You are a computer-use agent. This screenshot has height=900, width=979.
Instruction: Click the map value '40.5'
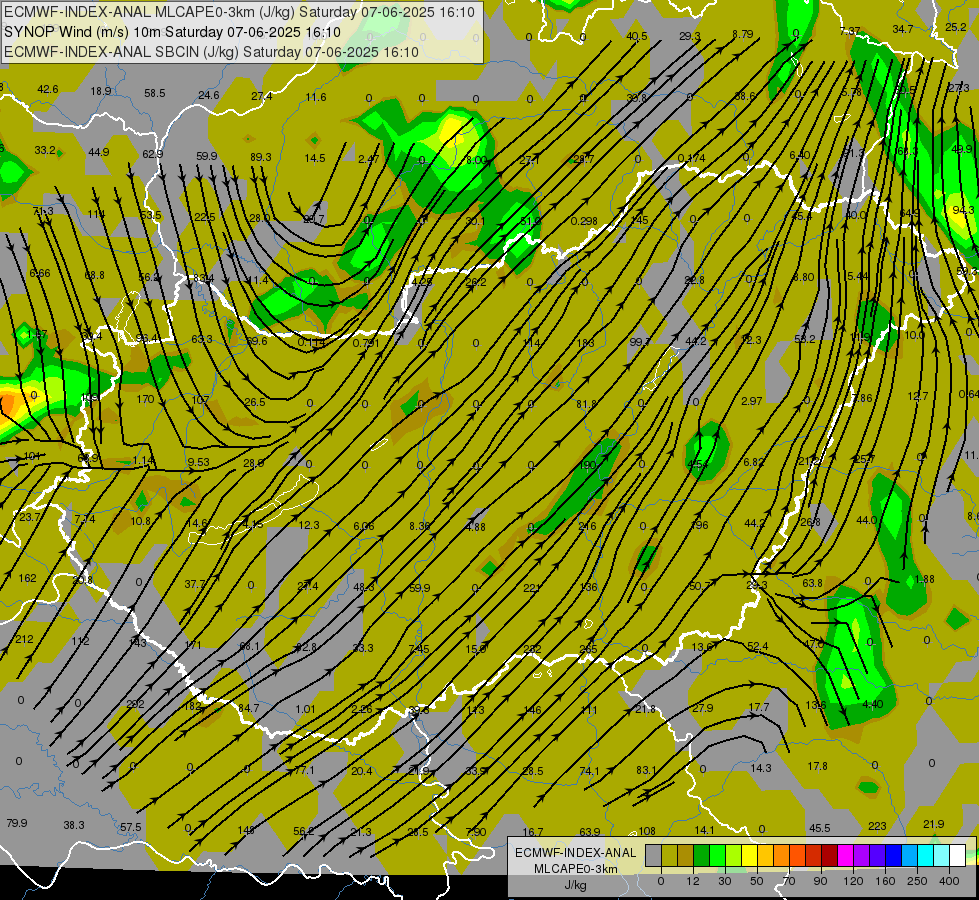pos(636,36)
